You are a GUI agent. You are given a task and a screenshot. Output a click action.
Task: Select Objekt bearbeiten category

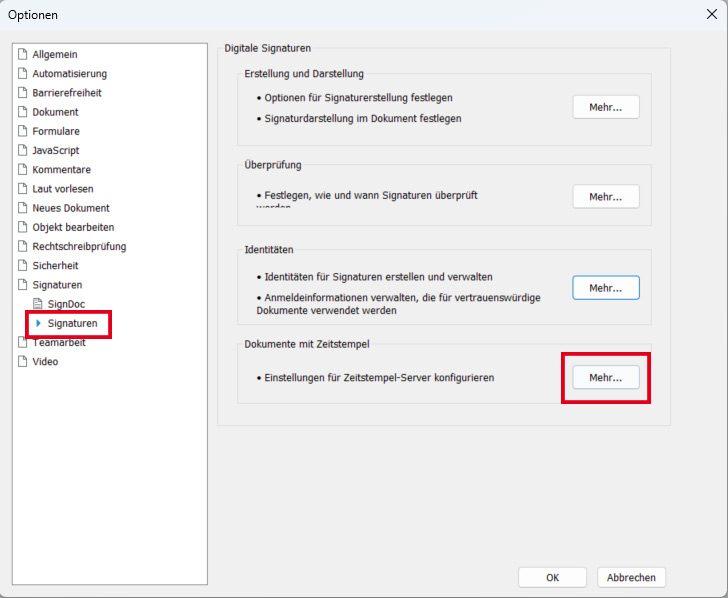pos(73,227)
